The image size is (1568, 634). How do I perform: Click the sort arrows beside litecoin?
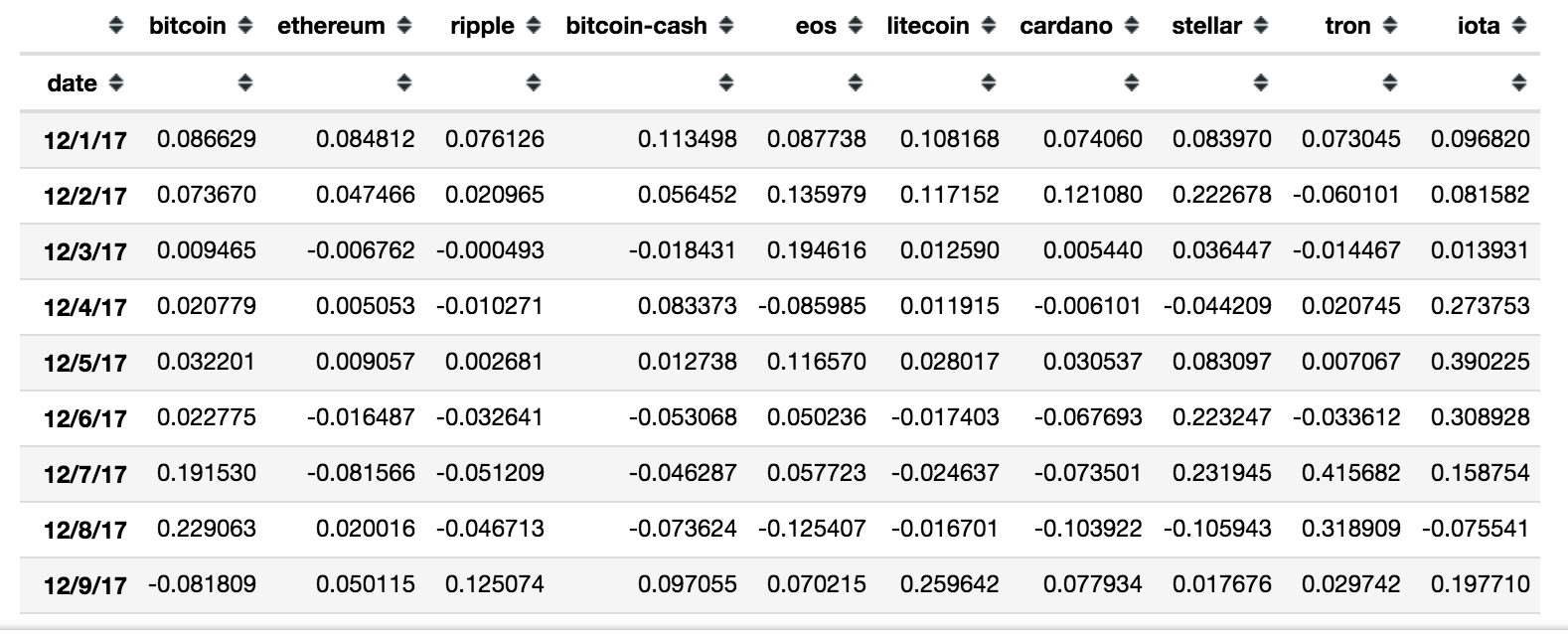pos(988,27)
